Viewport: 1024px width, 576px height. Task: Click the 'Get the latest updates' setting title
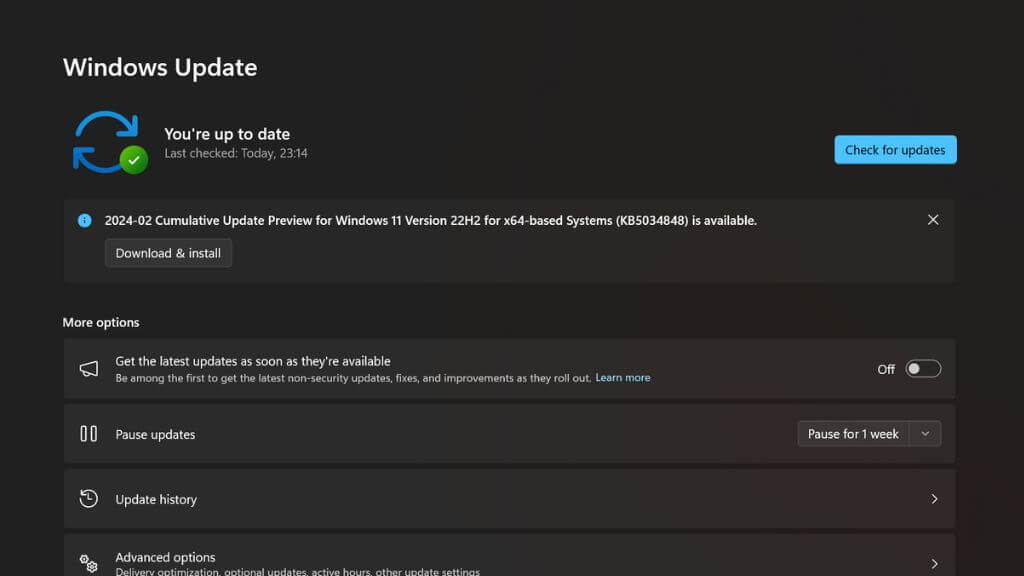tap(253, 361)
